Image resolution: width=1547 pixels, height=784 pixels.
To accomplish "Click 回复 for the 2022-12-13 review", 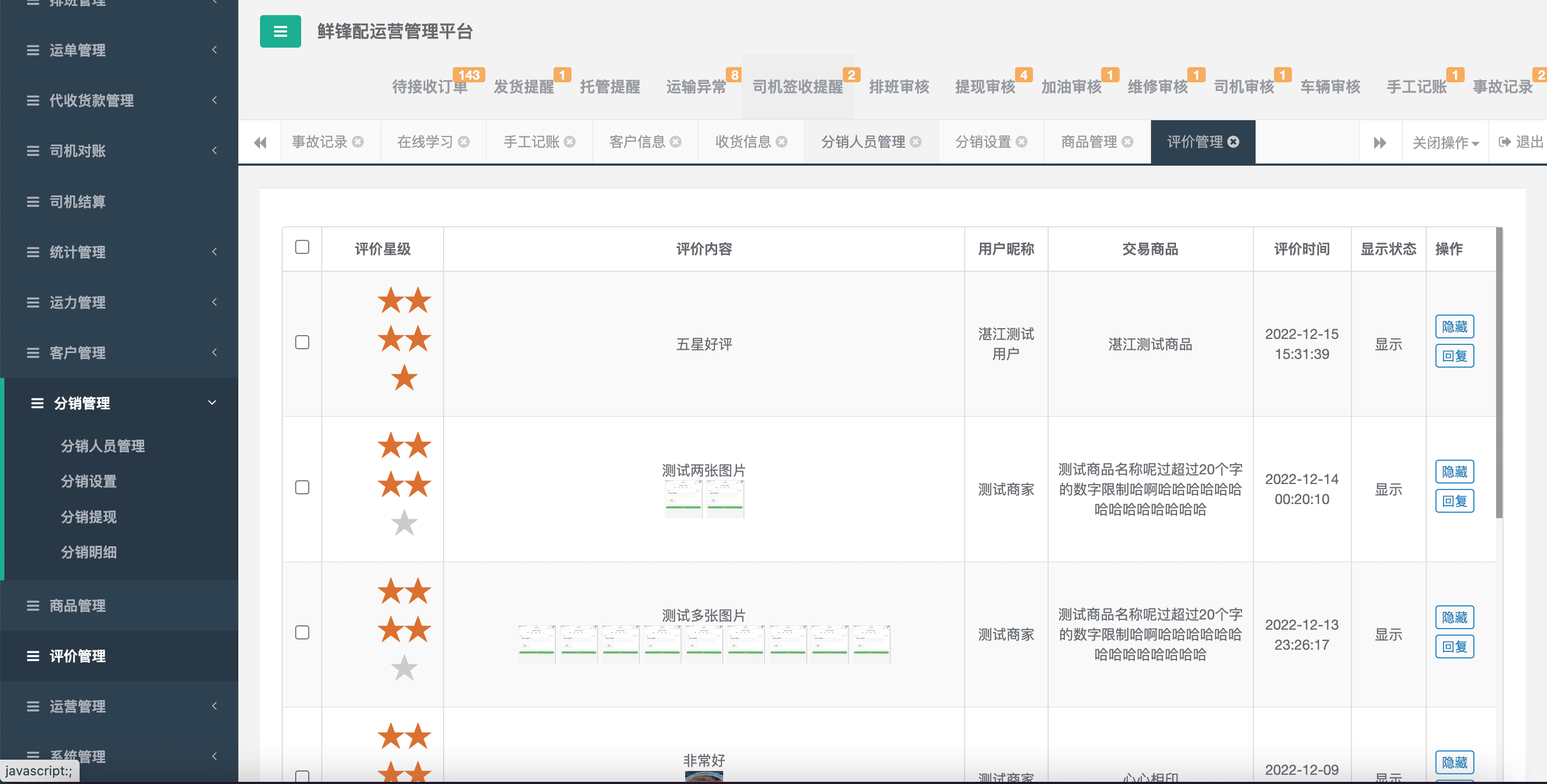I will pyautogui.click(x=1454, y=646).
